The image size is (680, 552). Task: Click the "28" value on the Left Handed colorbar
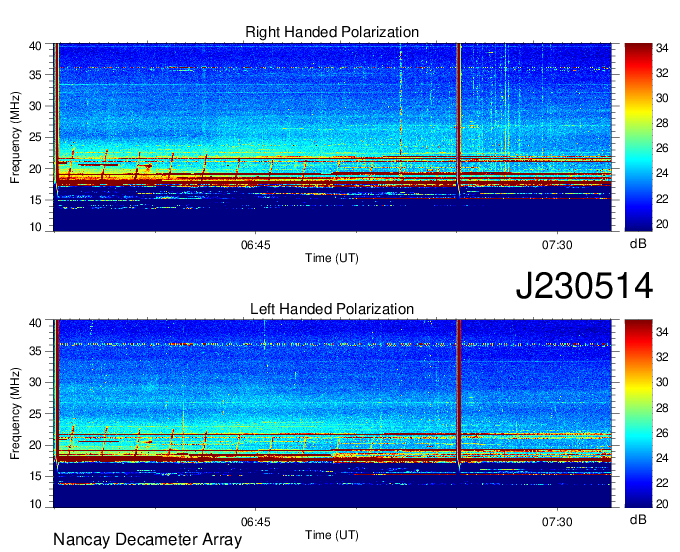pyautogui.click(x=662, y=408)
